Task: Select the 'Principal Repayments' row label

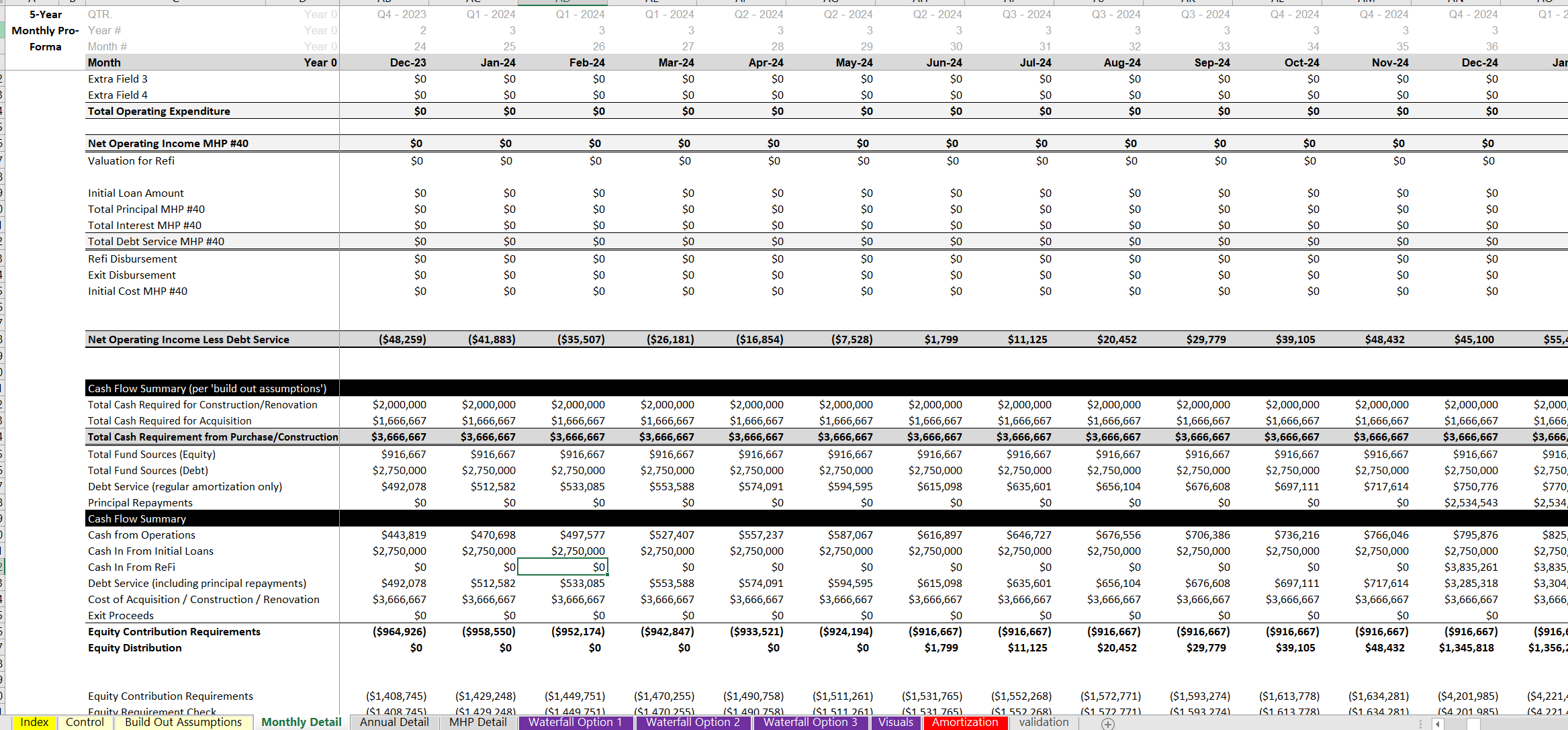Action: [140, 502]
